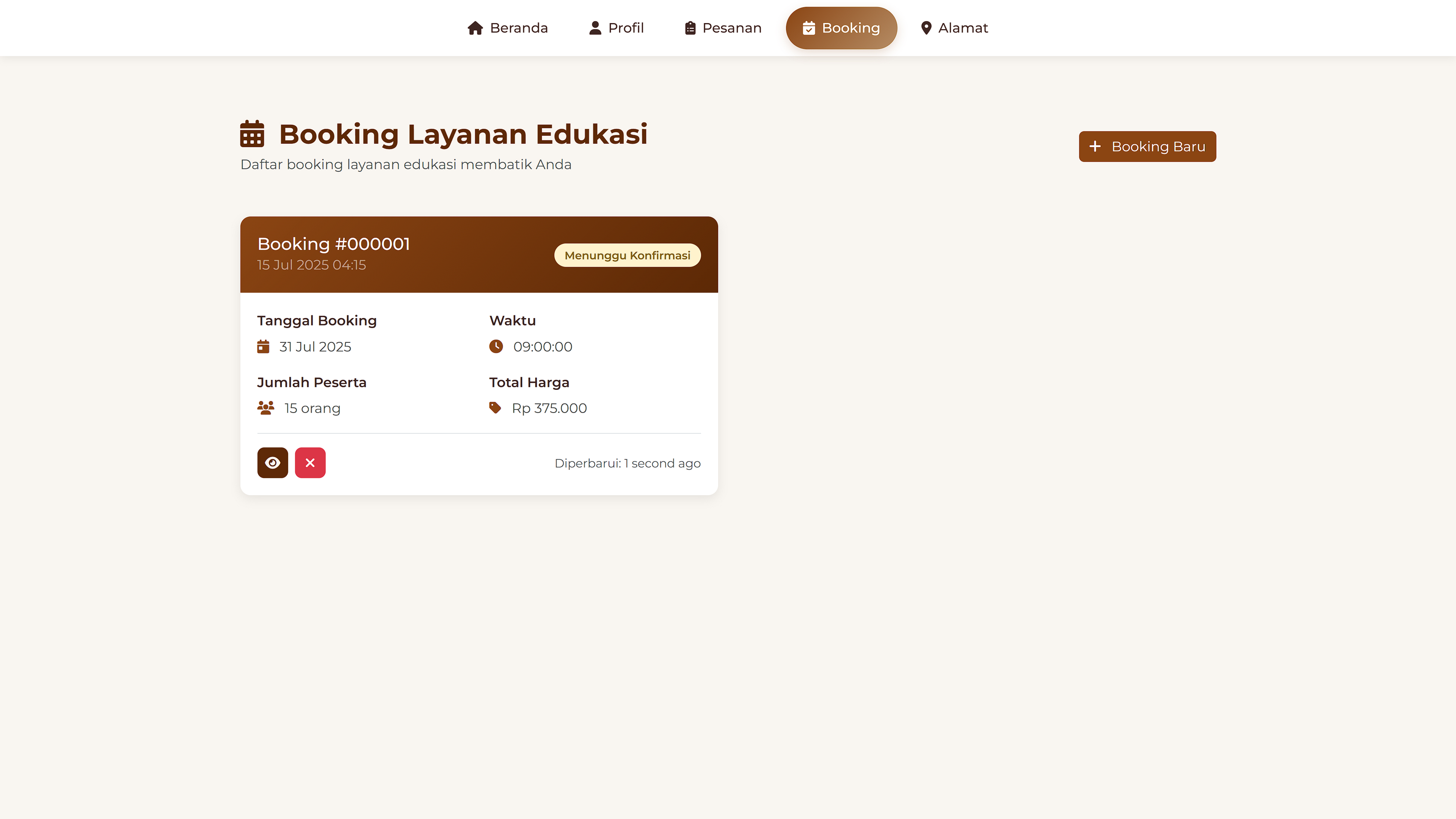Click the large calendar icon beside page title
Viewport: 1456px width, 819px height.
pyautogui.click(x=252, y=134)
